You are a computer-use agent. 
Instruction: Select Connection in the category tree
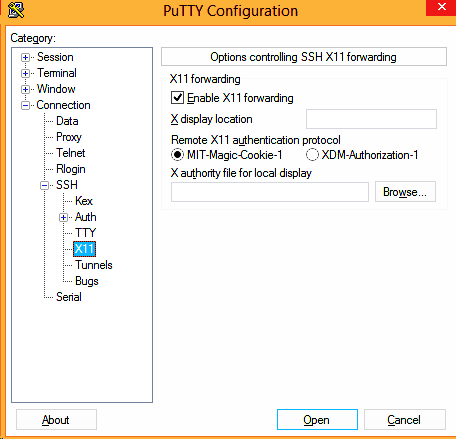[63, 105]
